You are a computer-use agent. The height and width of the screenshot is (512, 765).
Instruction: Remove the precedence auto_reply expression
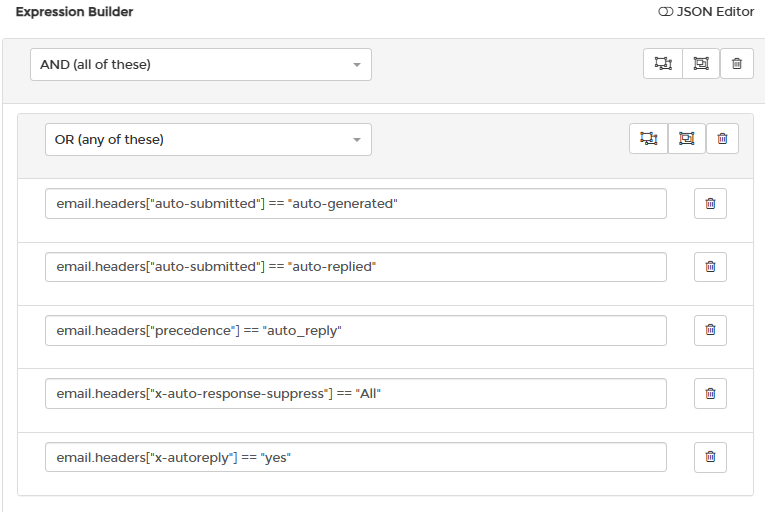(x=710, y=330)
